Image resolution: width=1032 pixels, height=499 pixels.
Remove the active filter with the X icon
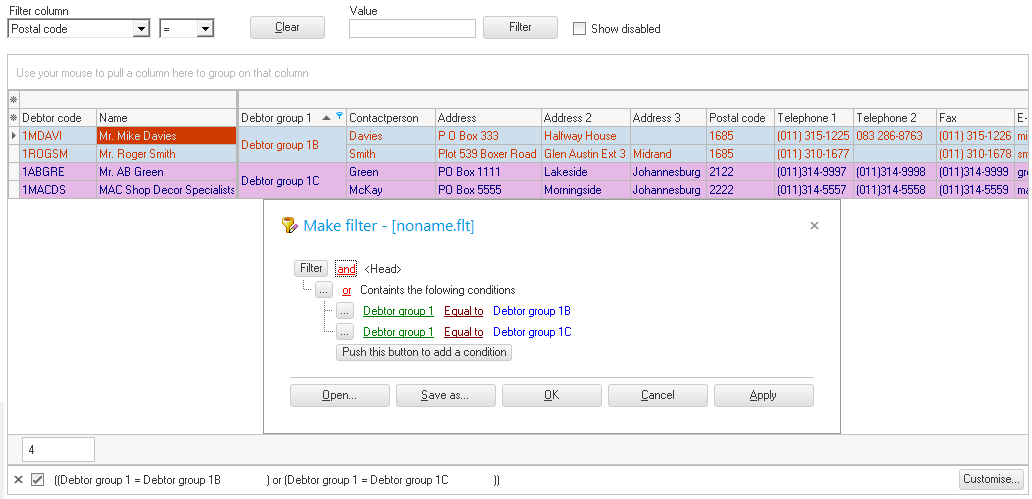click(x=18, y=480)
